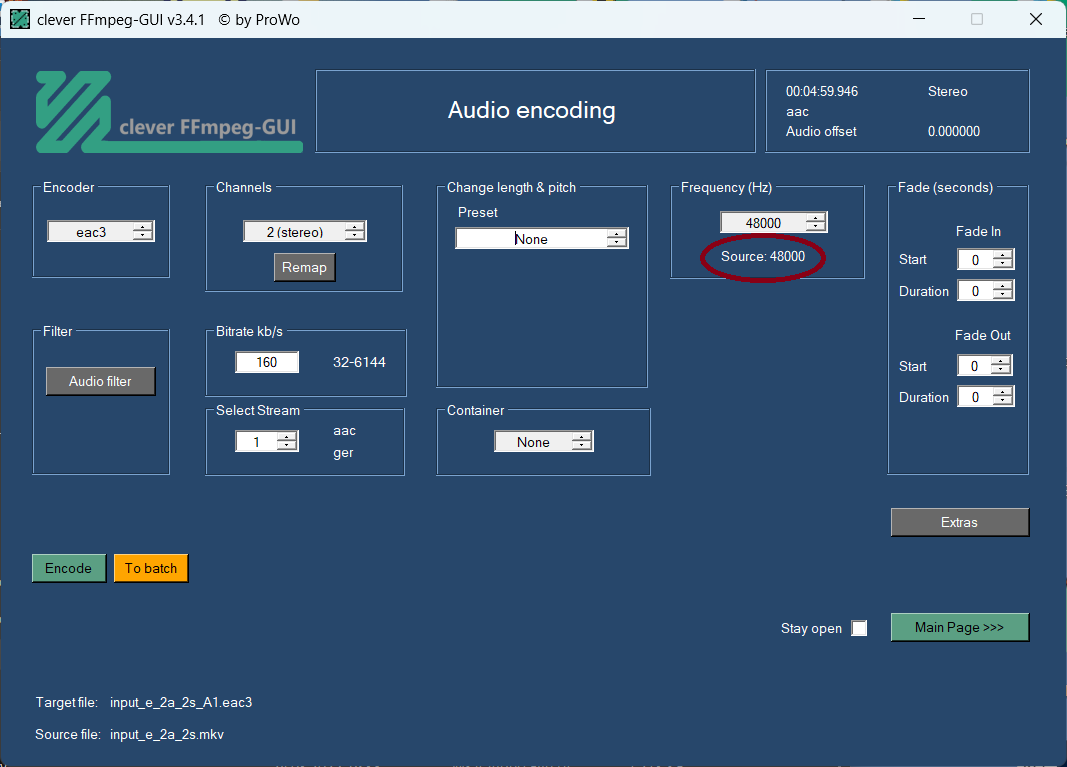Click the app icon in the title bar
The height and width of the screenshot is (767, 1067).
click(x=20, y=19)
